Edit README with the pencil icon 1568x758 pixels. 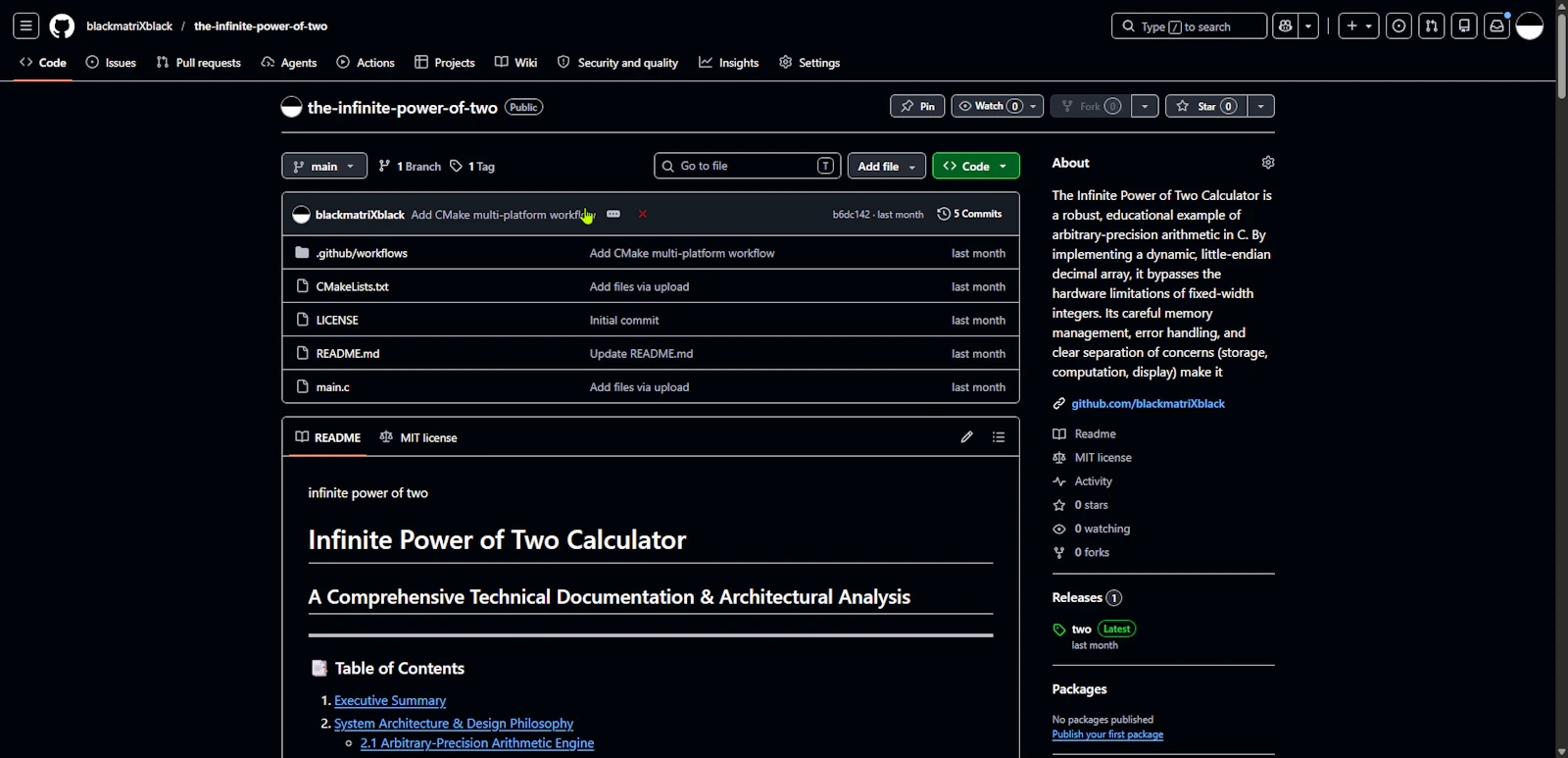click(x=967, y=437)
